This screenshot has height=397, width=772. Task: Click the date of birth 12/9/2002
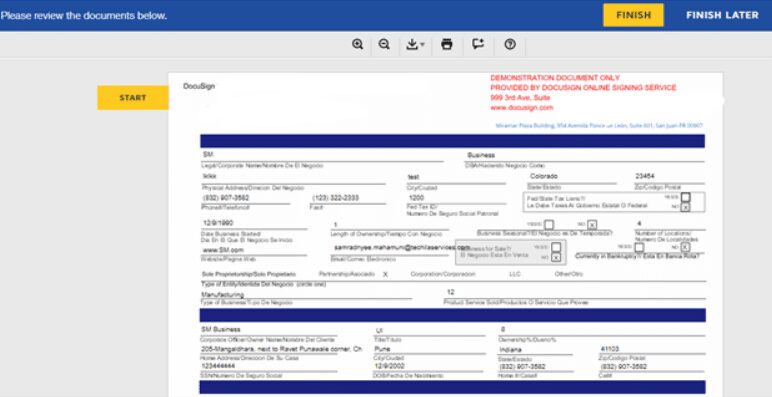[389, 366]
